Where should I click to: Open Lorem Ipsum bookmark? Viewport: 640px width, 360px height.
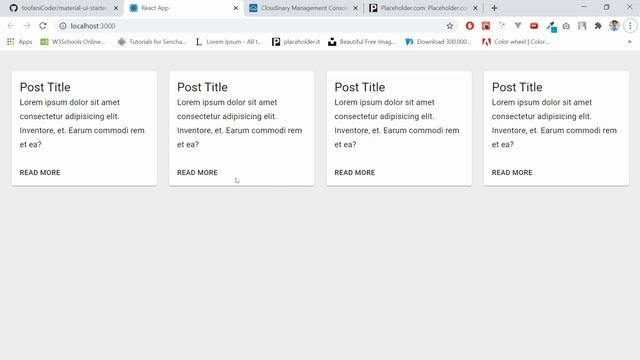229,42
